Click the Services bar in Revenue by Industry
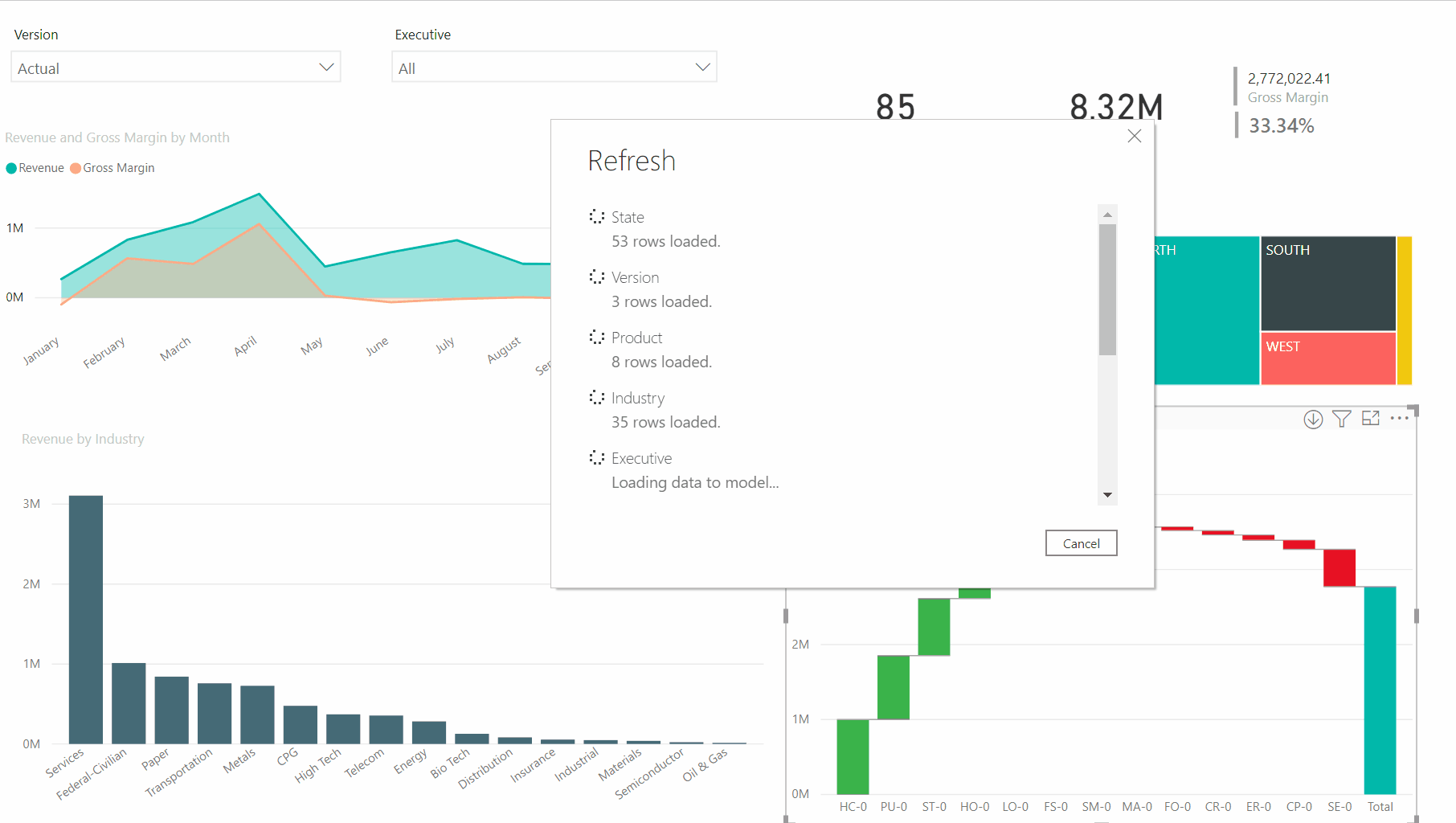Viewport: 1456px width, 823px height. [86, 619]
